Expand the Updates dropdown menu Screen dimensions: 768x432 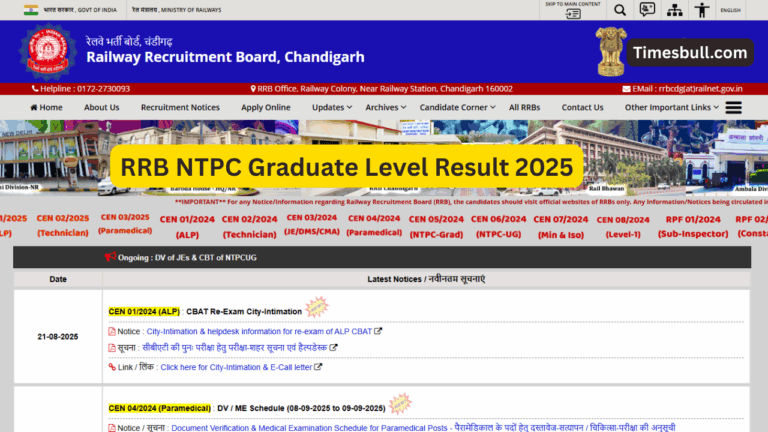pos(332,107)
